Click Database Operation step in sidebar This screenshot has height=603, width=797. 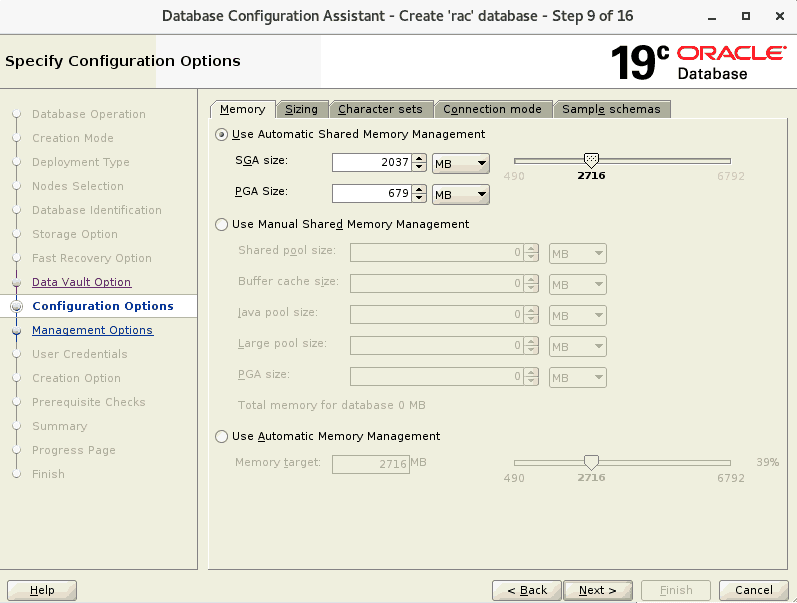(x=89, y=114)
